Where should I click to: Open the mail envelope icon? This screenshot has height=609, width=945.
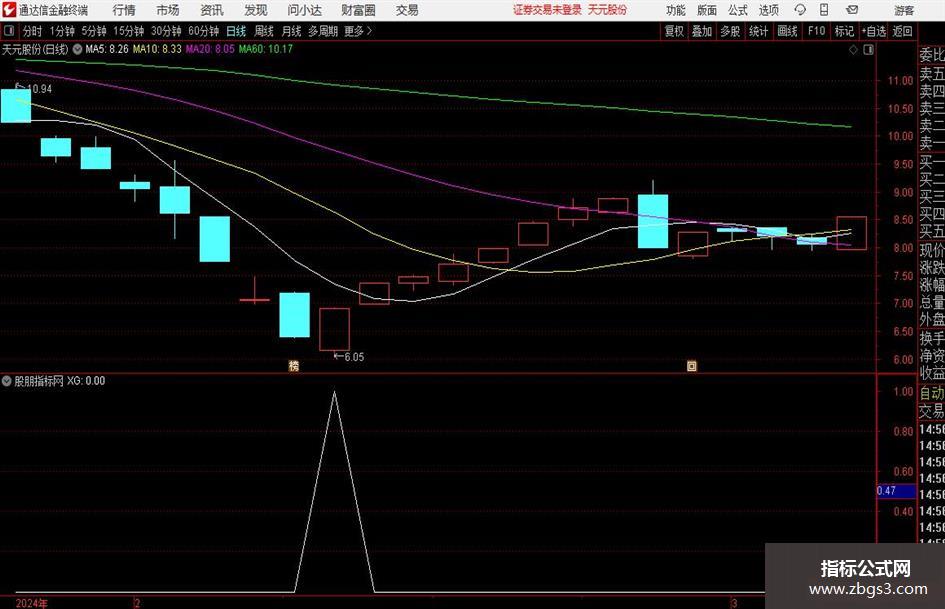click(x=852, y=10)
